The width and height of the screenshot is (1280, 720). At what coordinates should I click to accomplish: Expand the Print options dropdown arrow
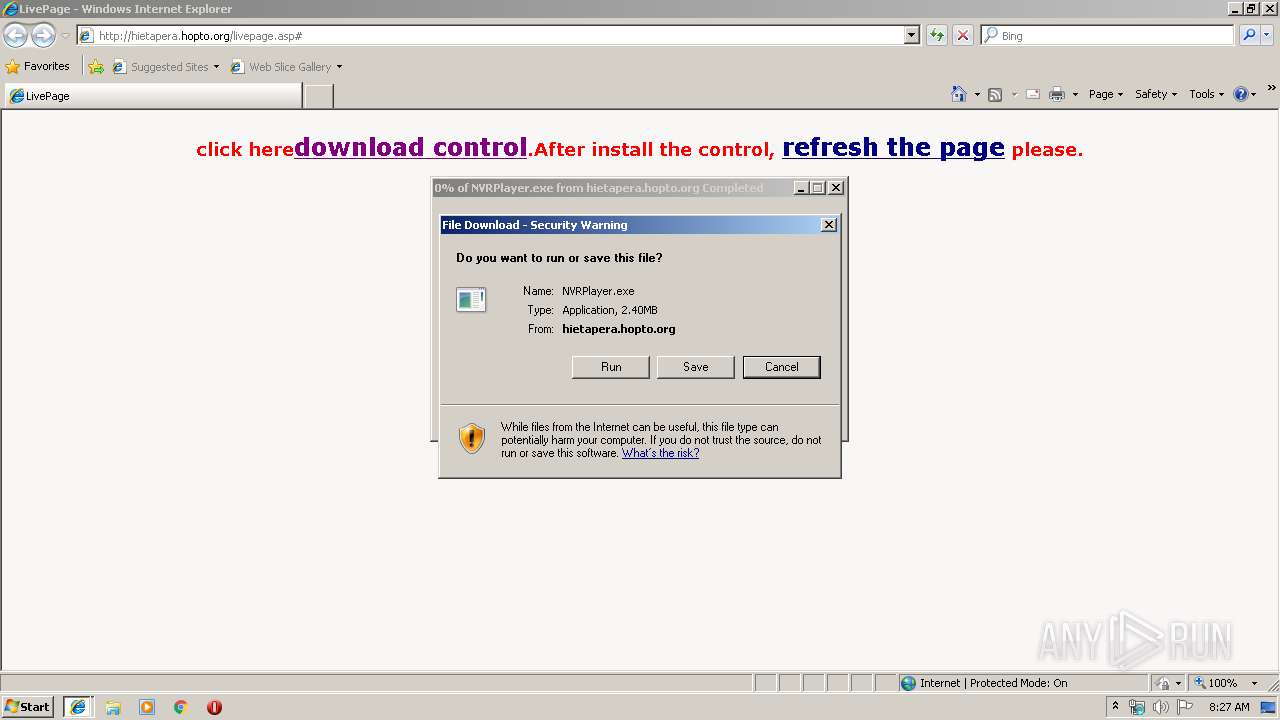(x=1075, y=94)
